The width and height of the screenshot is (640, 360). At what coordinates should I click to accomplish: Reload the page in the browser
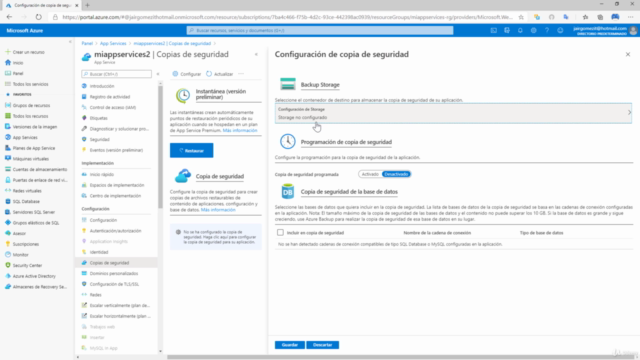coord(38,17)
